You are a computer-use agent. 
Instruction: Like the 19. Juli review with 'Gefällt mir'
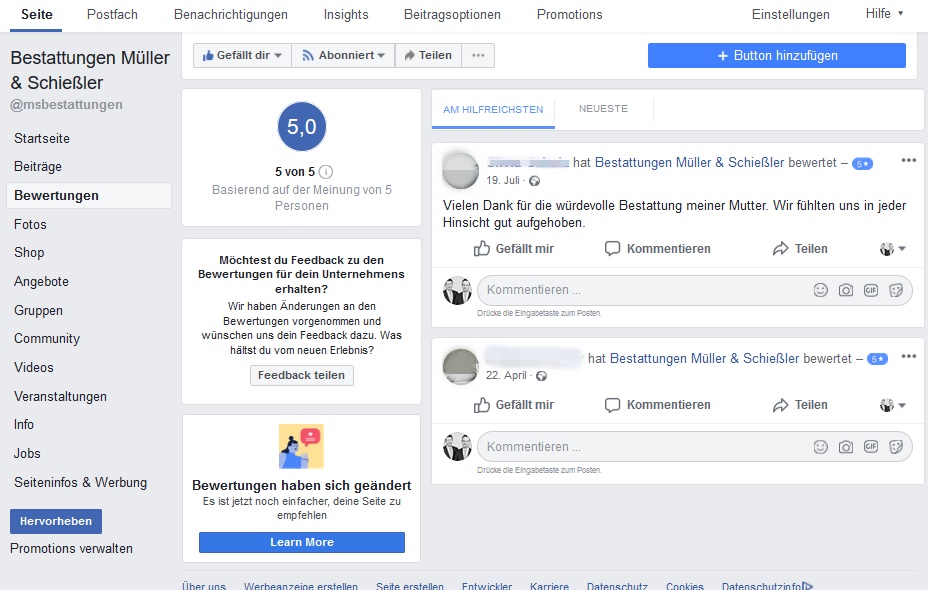(514, 249)
